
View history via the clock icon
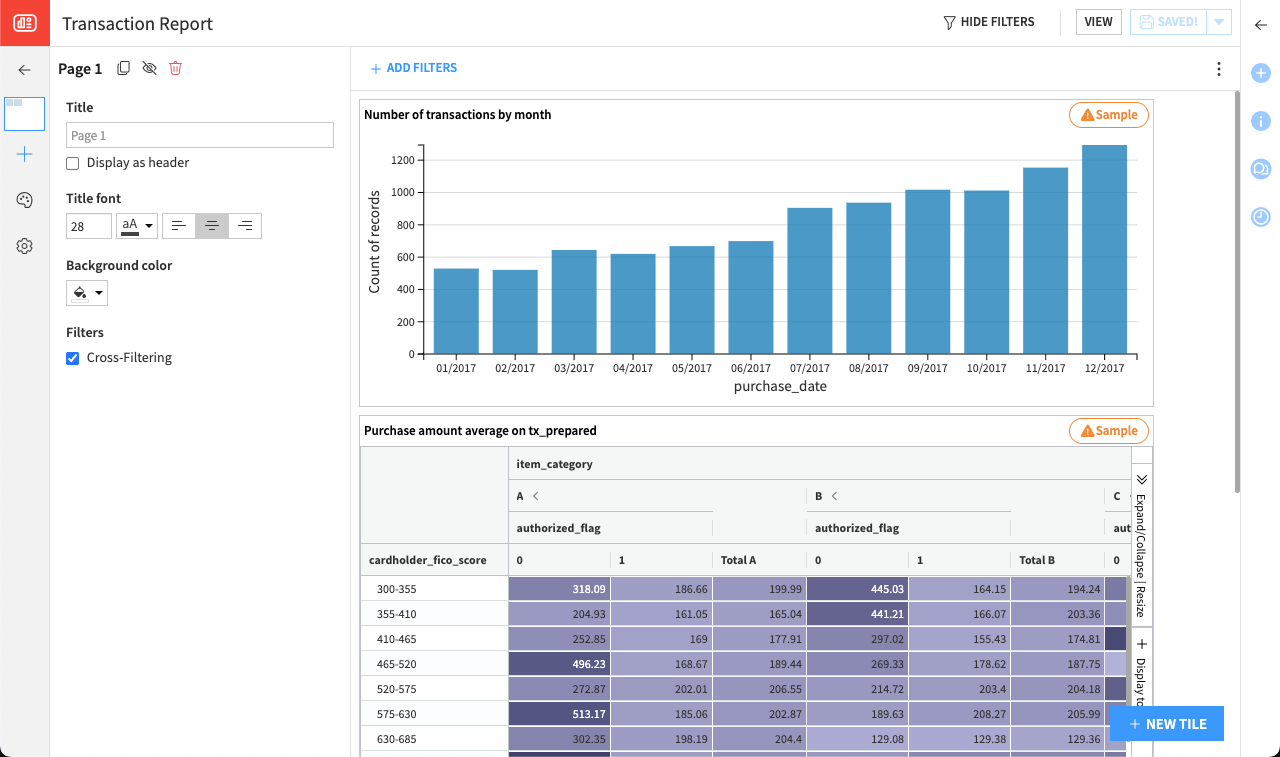tap(1261, 216)
